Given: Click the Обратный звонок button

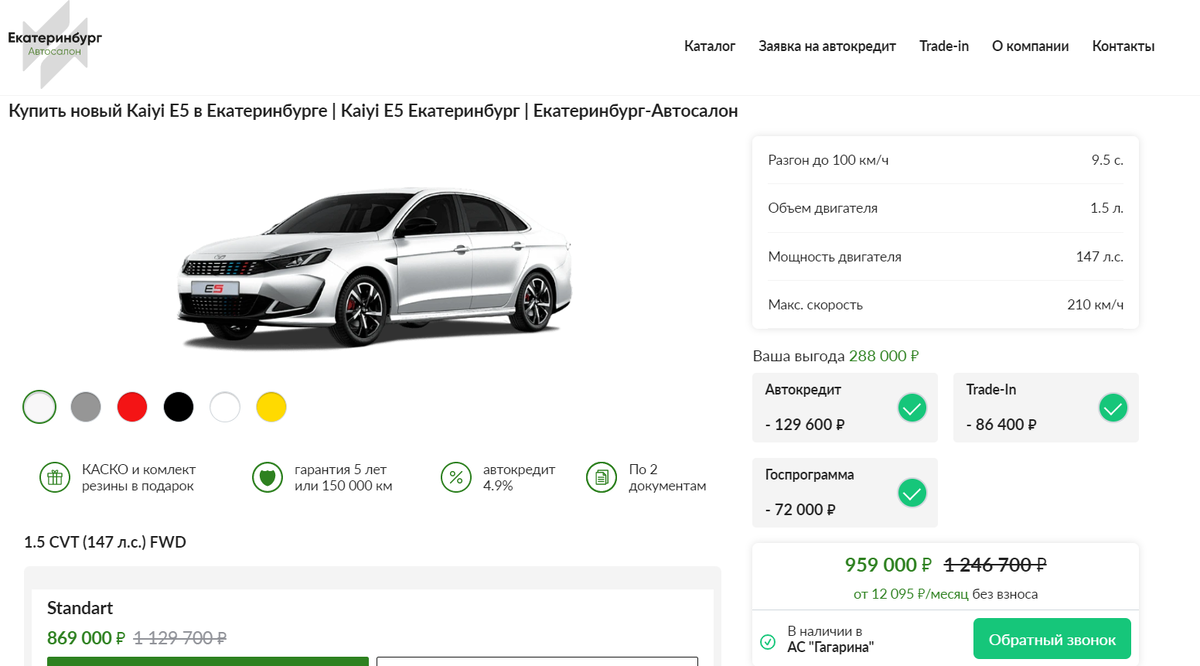Looking at the screenshot, I should [x=1052, y=639].
